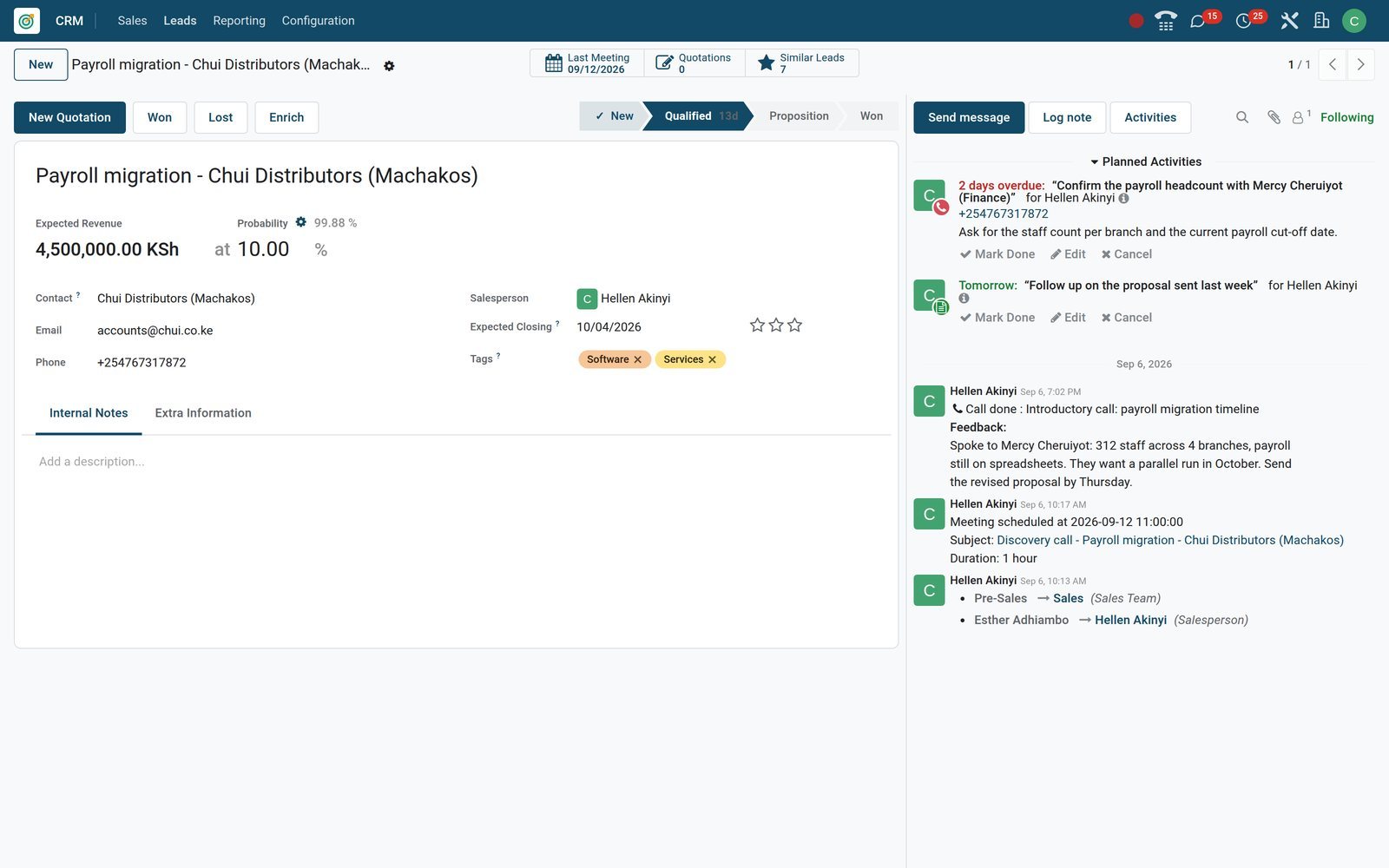
Task: Open the Last Meeting calendar button
Action: pos(587,63)
